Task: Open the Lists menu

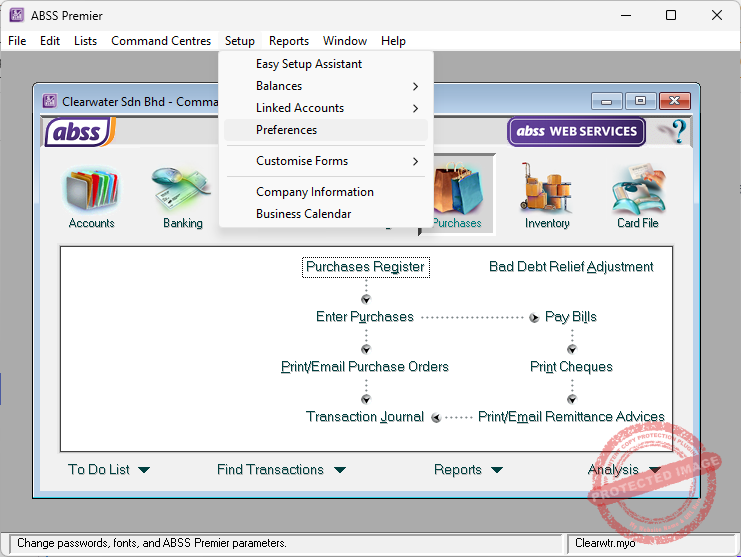Action: click(x=85, y=41)
